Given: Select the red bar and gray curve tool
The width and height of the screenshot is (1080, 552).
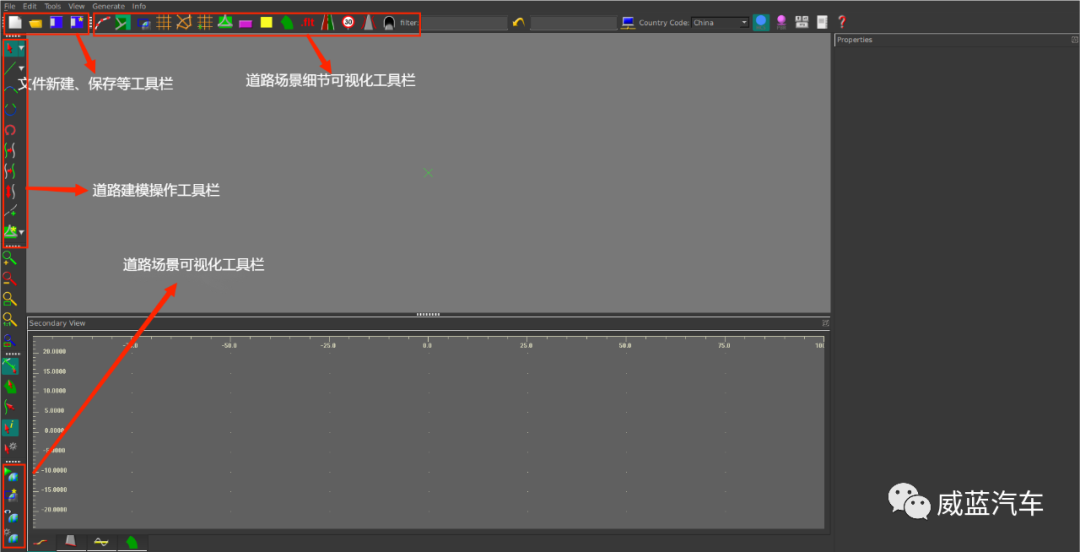Looking at the screenshot, I should [10, 191].
